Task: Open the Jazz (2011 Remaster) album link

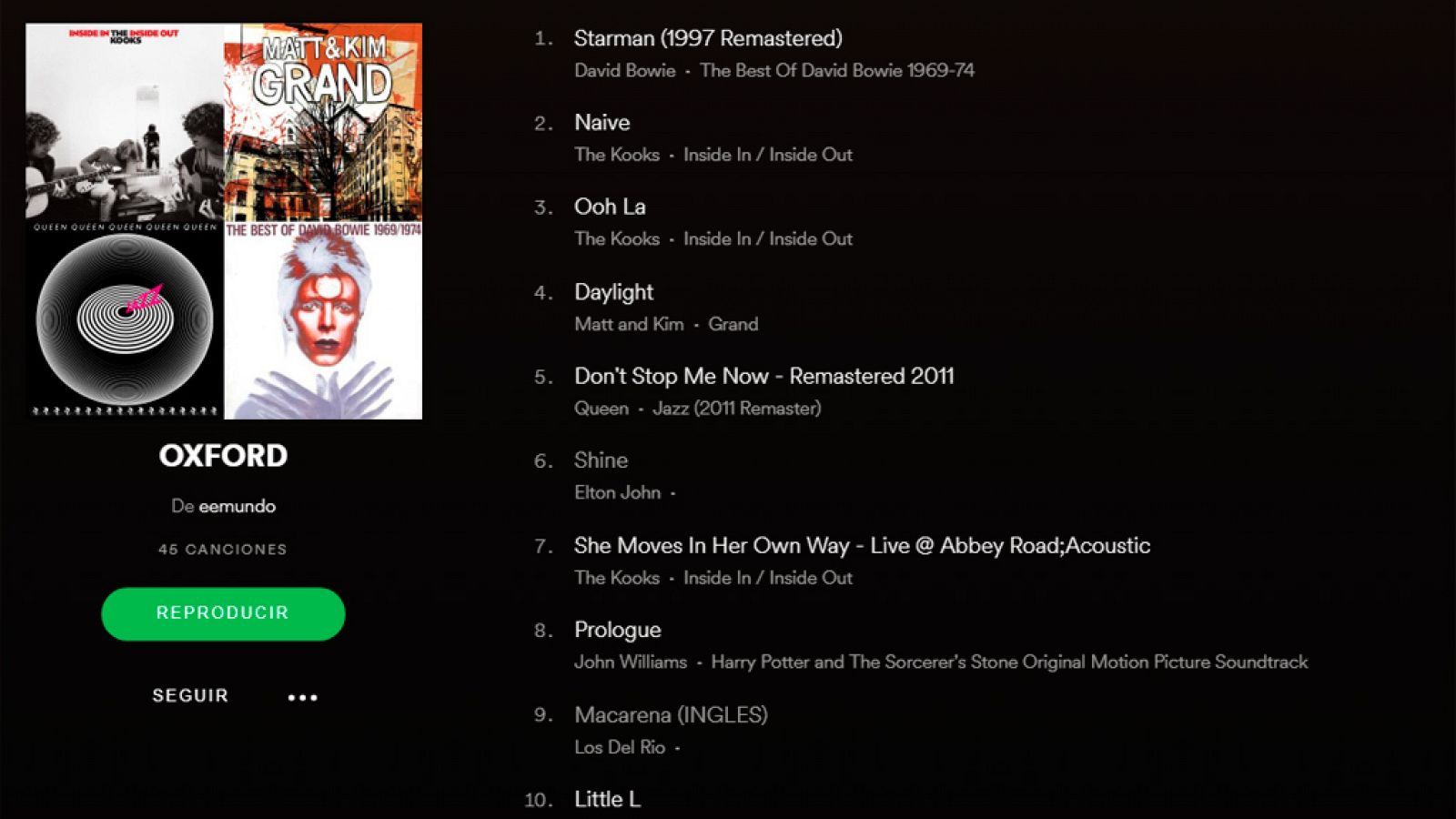Action: [737, 409]
